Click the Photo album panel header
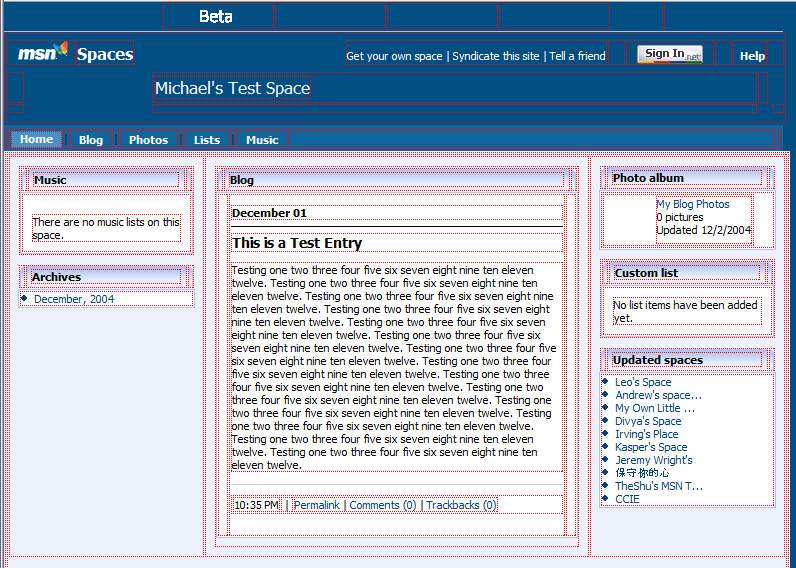796x568 pixels. point(686,178)
